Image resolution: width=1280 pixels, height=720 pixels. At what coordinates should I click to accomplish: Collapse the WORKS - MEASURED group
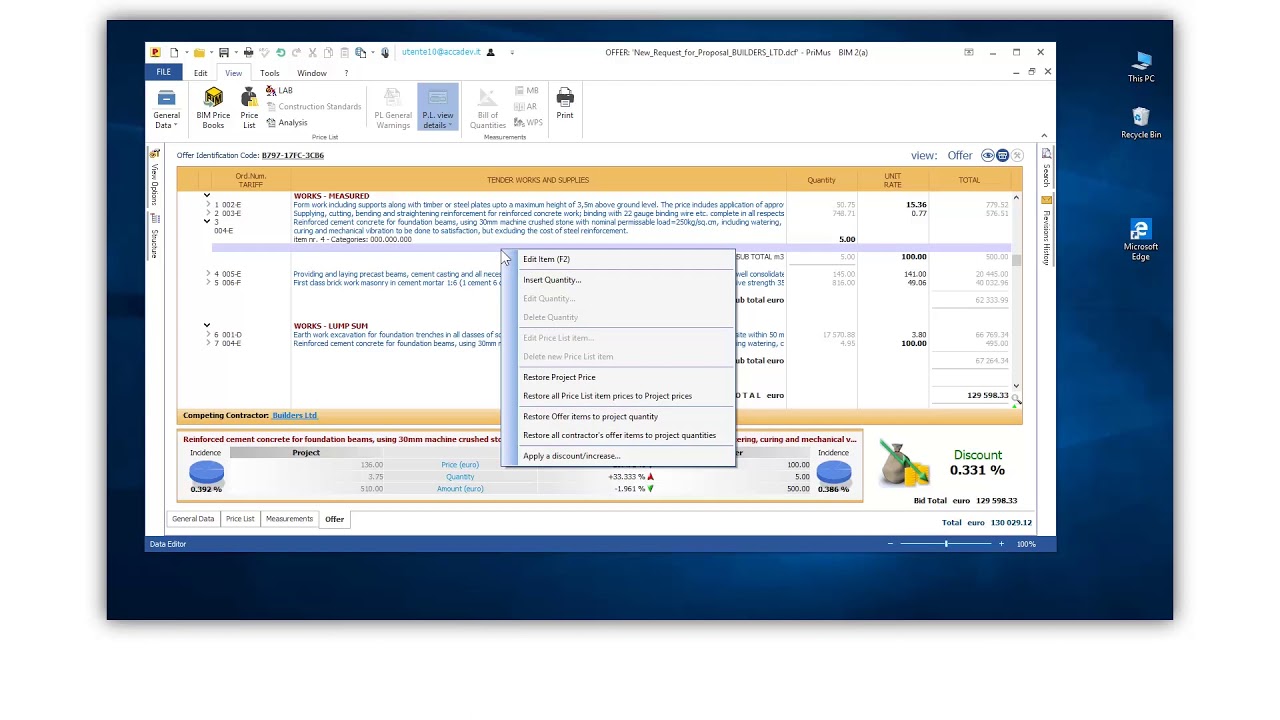(207, 196)
